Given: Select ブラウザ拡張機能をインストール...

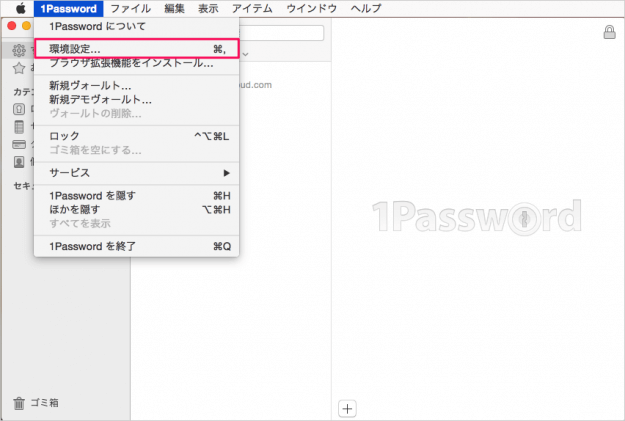Looking at the screenshot, I should point(131,63).
